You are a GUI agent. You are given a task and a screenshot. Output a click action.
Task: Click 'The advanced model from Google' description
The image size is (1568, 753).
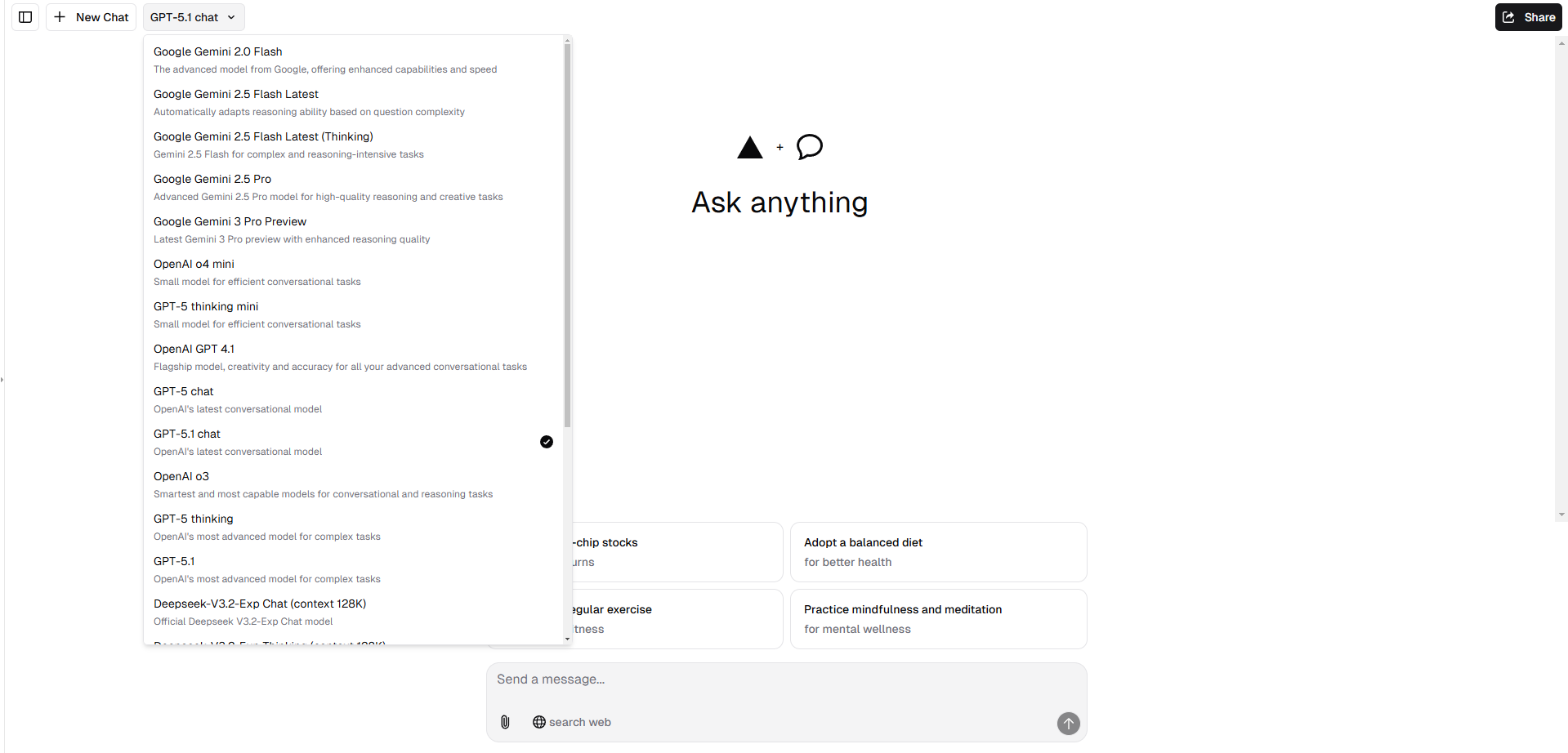325,69
